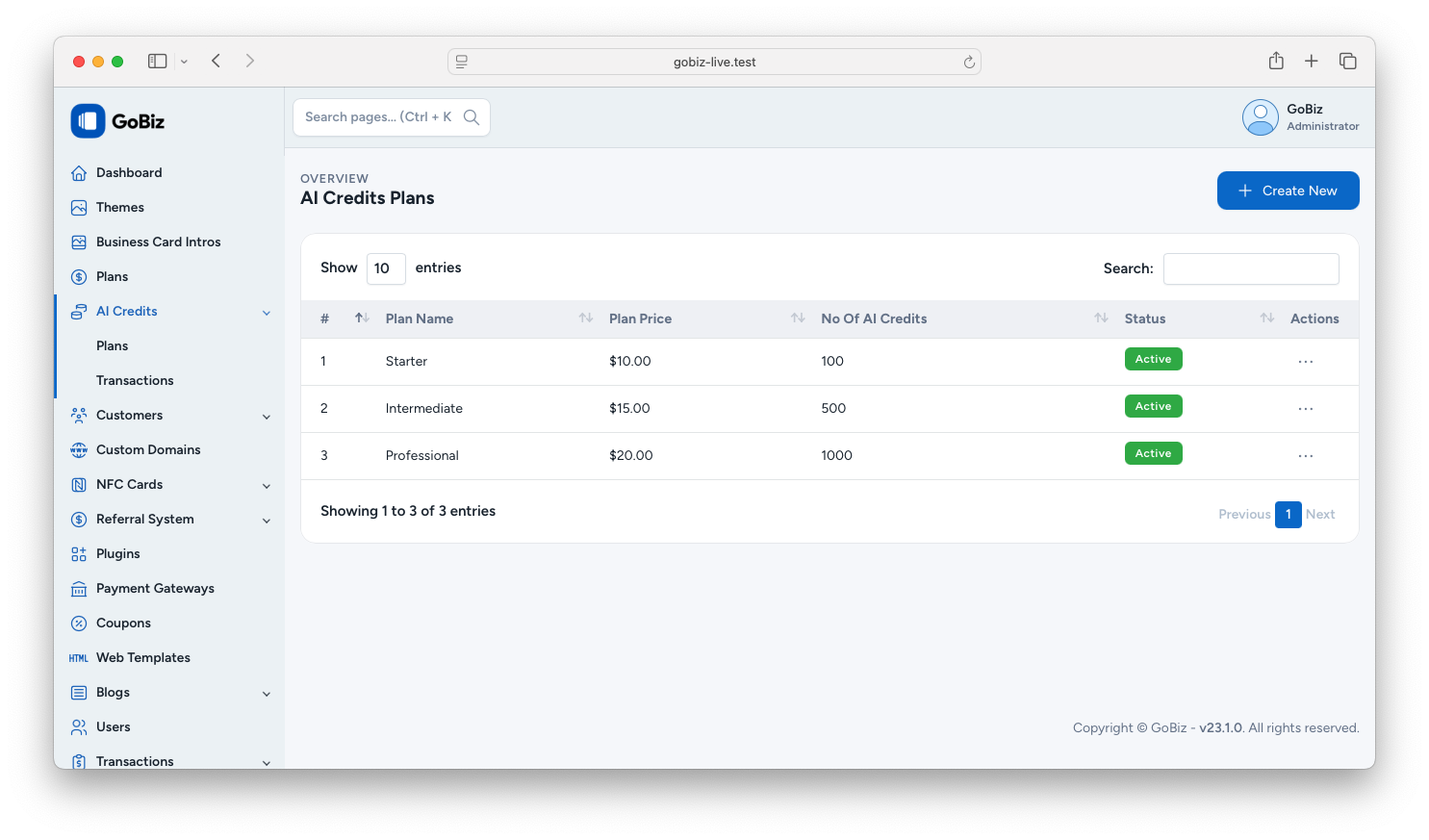Click the Users icon in sidebar
The height and width of the screenshot is (840, 1429).
79,727
